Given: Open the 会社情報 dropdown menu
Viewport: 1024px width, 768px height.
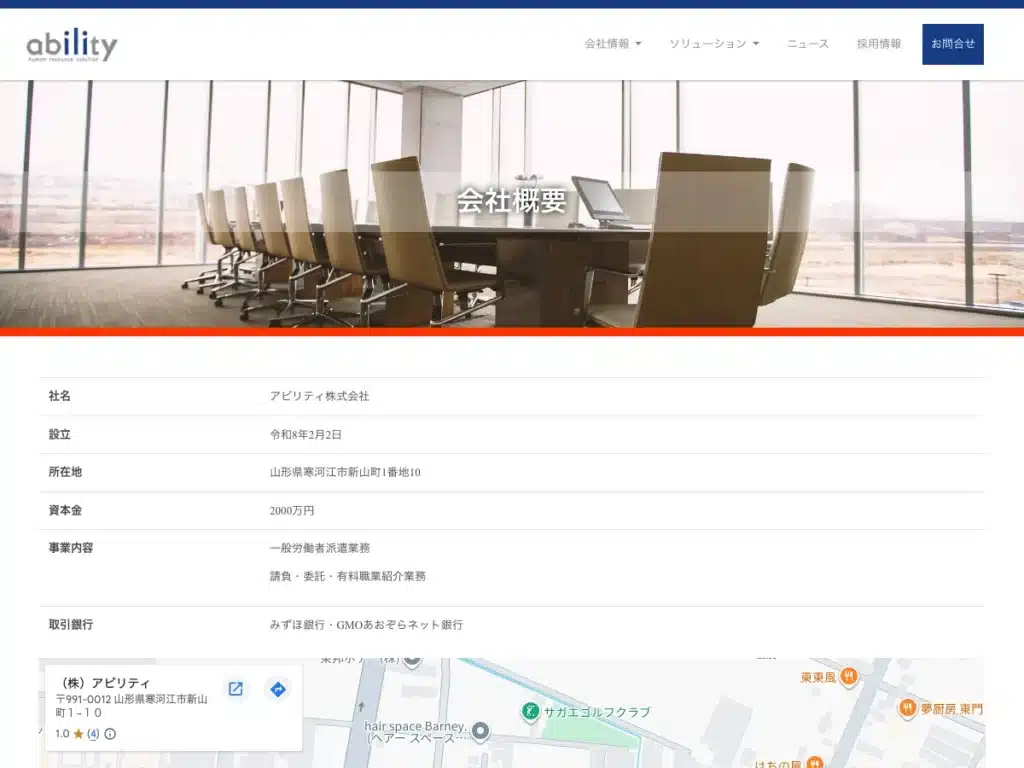Looking at the screenshot, I should (x=613, y=44).
